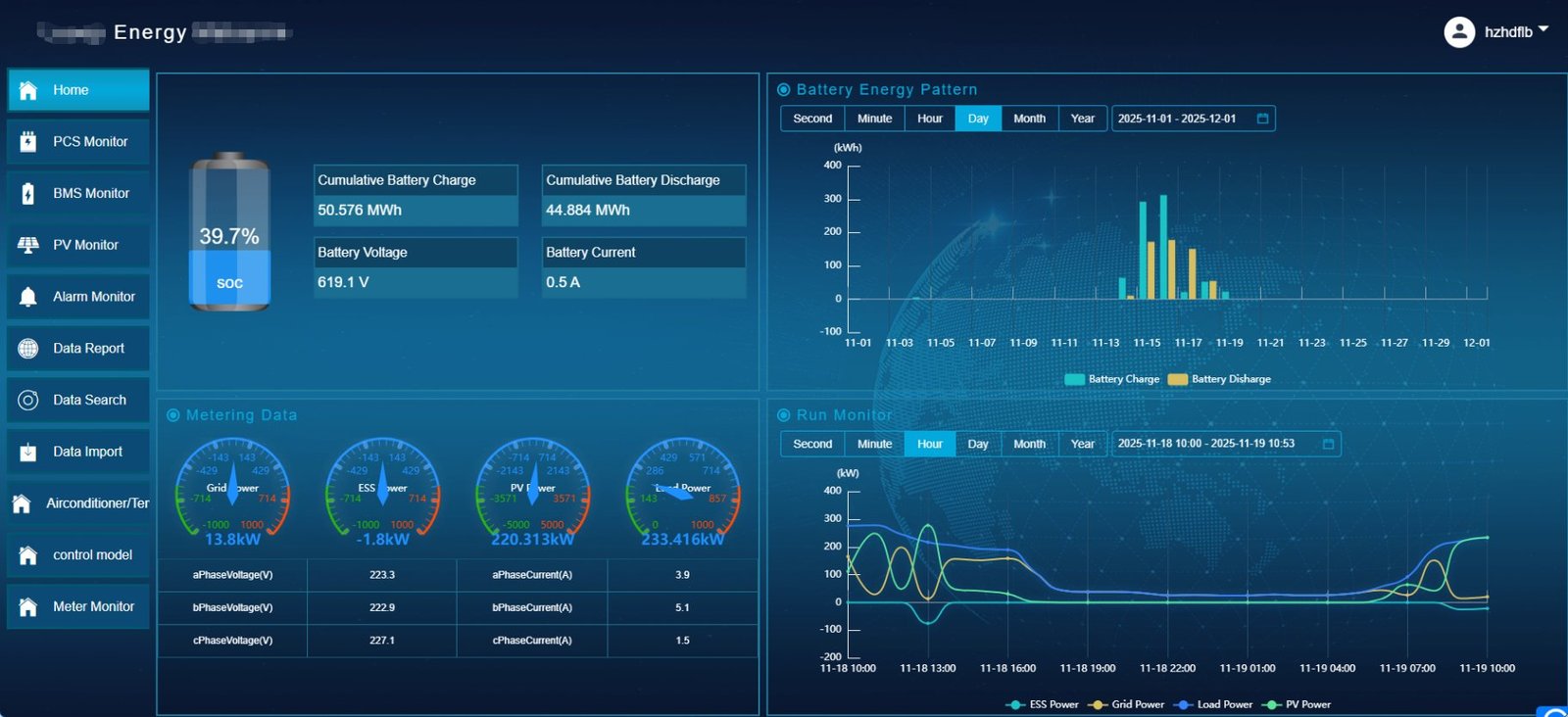Click the Home house icon in sidebar
Viewport: 1568px width, 717px height.
tap(28, 90)
